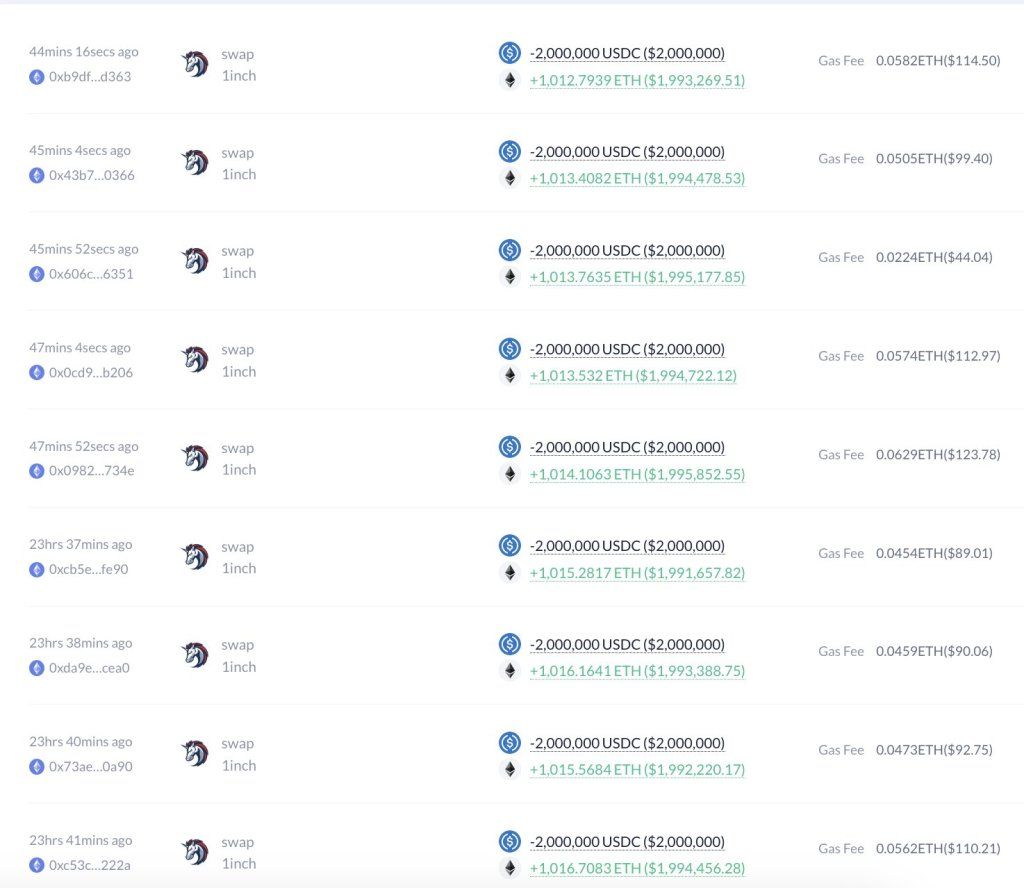Screen dimensions: 1024x888
Task: Click the +1,012.7939 ETH ($1,993,269.51) amount
Action: [x=637, y=80]
